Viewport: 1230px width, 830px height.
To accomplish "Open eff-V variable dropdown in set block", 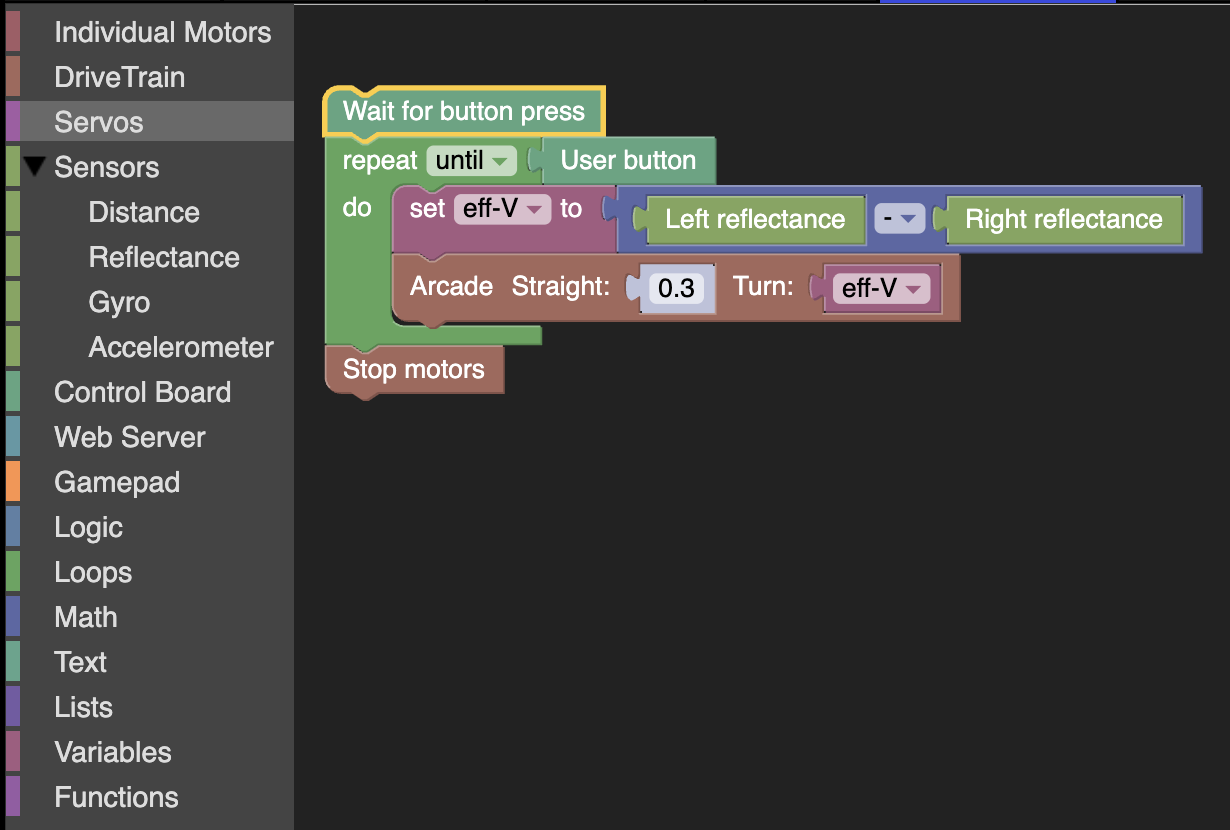I will coord(502,208).
